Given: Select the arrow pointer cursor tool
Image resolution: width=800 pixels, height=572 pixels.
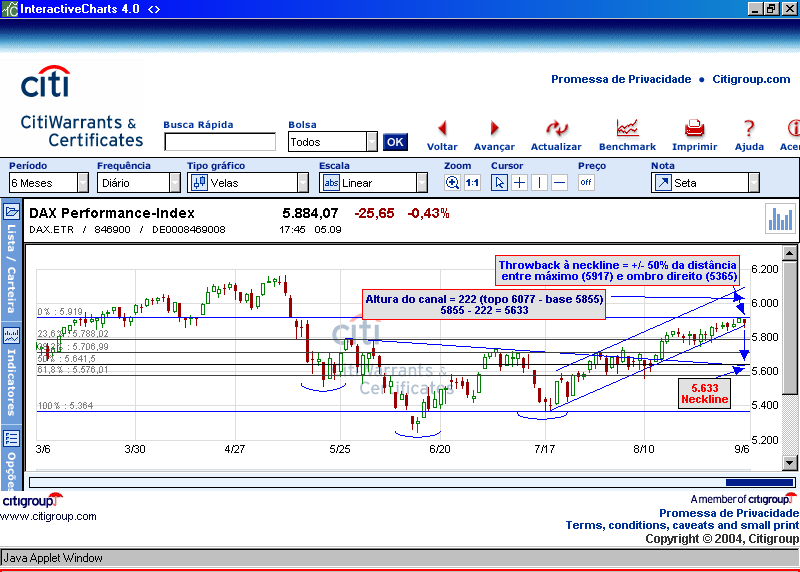Looking at the screenshot, I should pos(499,183).
